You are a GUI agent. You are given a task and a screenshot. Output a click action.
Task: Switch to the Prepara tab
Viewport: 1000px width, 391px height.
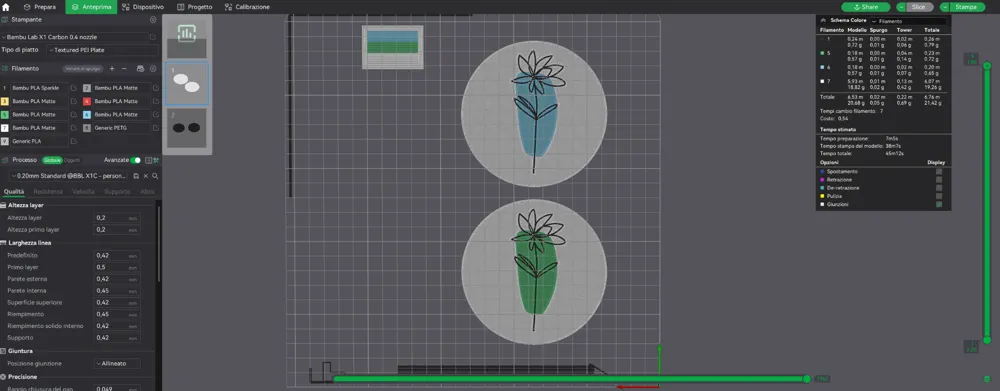[40, 7]
